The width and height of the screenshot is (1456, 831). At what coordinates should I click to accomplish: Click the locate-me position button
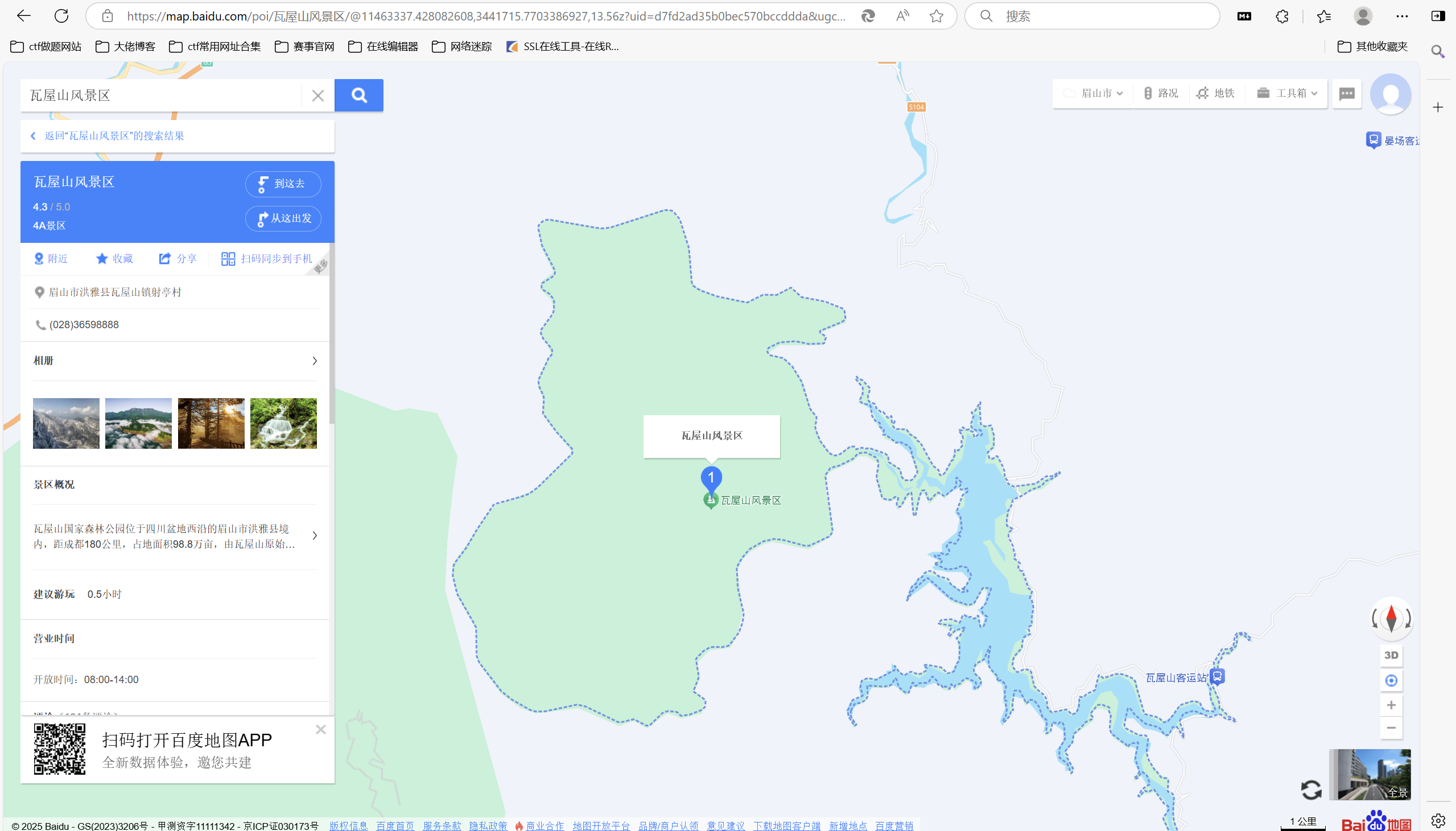pyautogui.click(x=1391, y=680)
